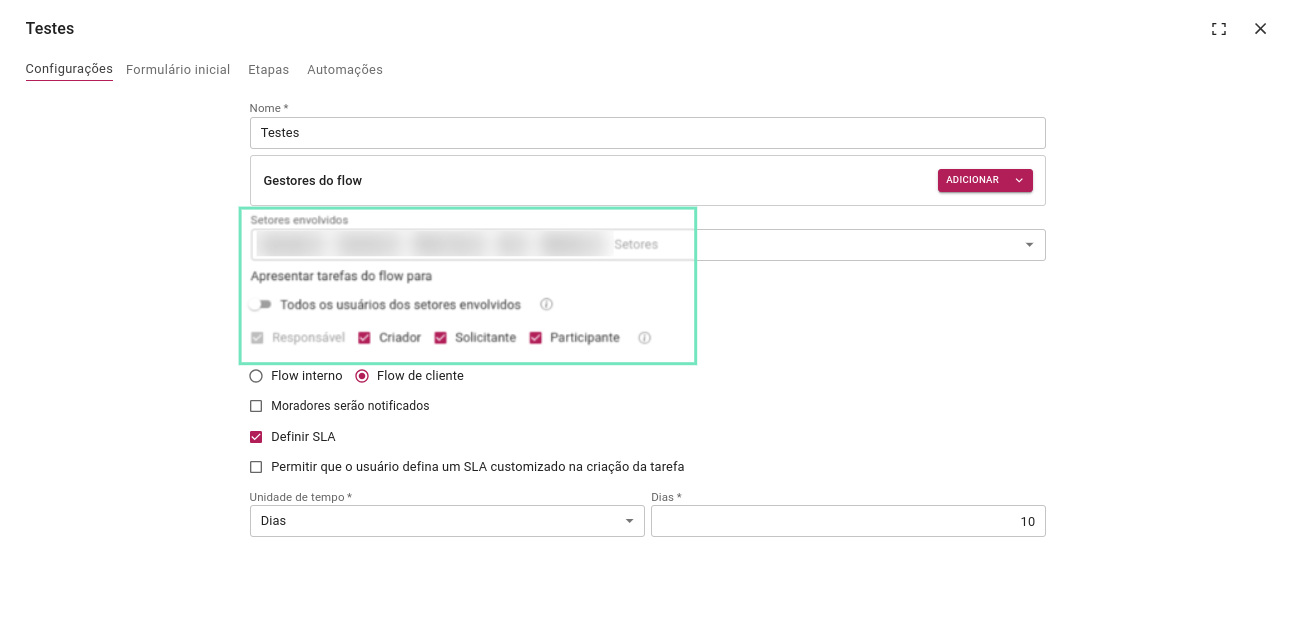Viewport: 1296px width, 620px height.
Task: Uncheck the Definir SLA checkbox
Action: tap(256, 437)
